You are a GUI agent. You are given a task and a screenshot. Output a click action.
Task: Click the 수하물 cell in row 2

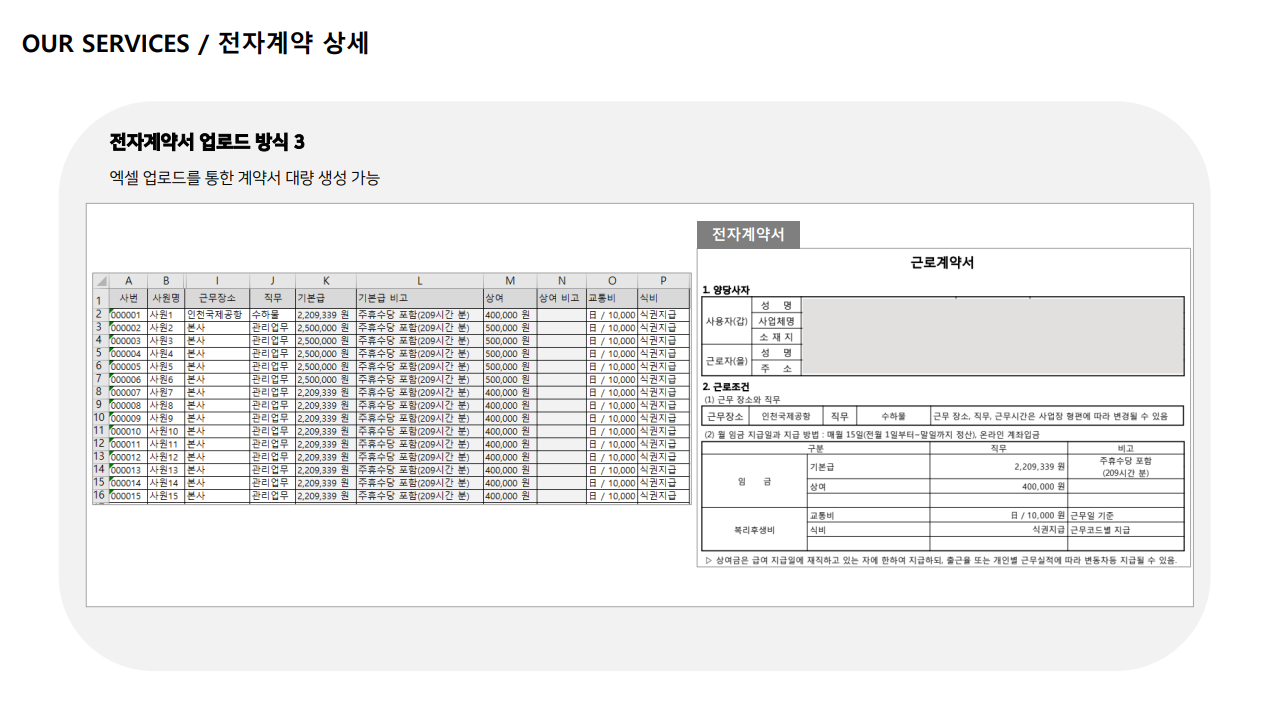[x=272, y=314]
